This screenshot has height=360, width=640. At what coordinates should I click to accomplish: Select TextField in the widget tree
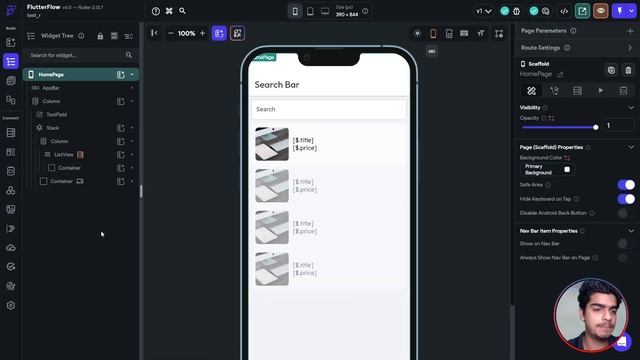(x=57, y=115)
